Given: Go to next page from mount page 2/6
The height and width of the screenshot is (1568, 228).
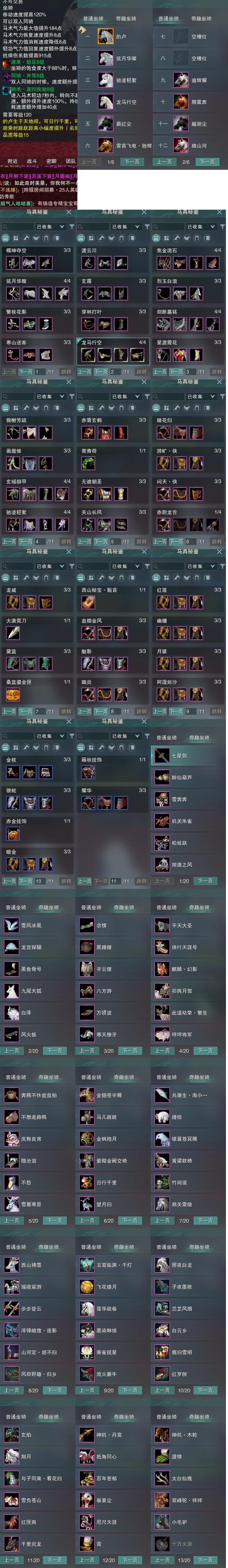Looking at the screenshot, I should (x=207, y=162).
